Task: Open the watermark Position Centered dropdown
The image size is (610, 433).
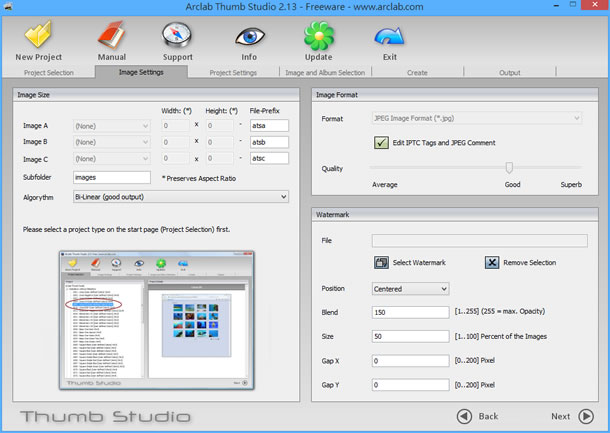Action: point(410,289)
